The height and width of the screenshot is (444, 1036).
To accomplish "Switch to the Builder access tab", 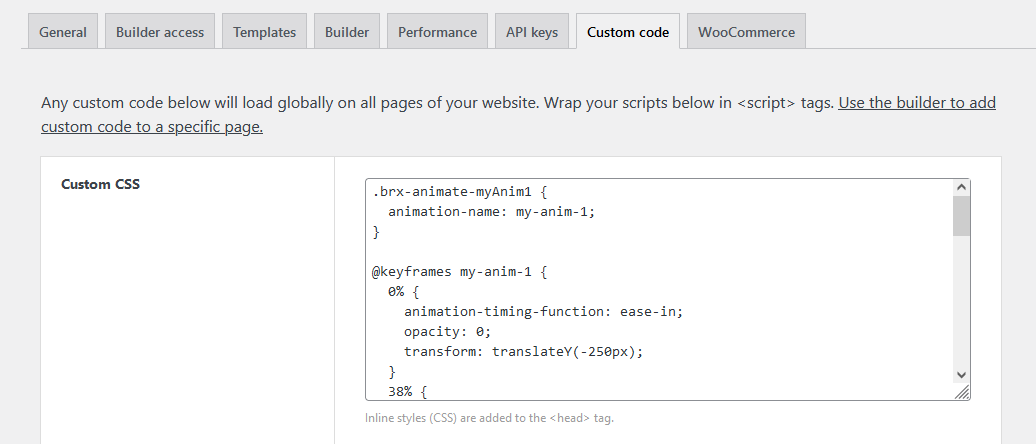I will click(160, 32).
